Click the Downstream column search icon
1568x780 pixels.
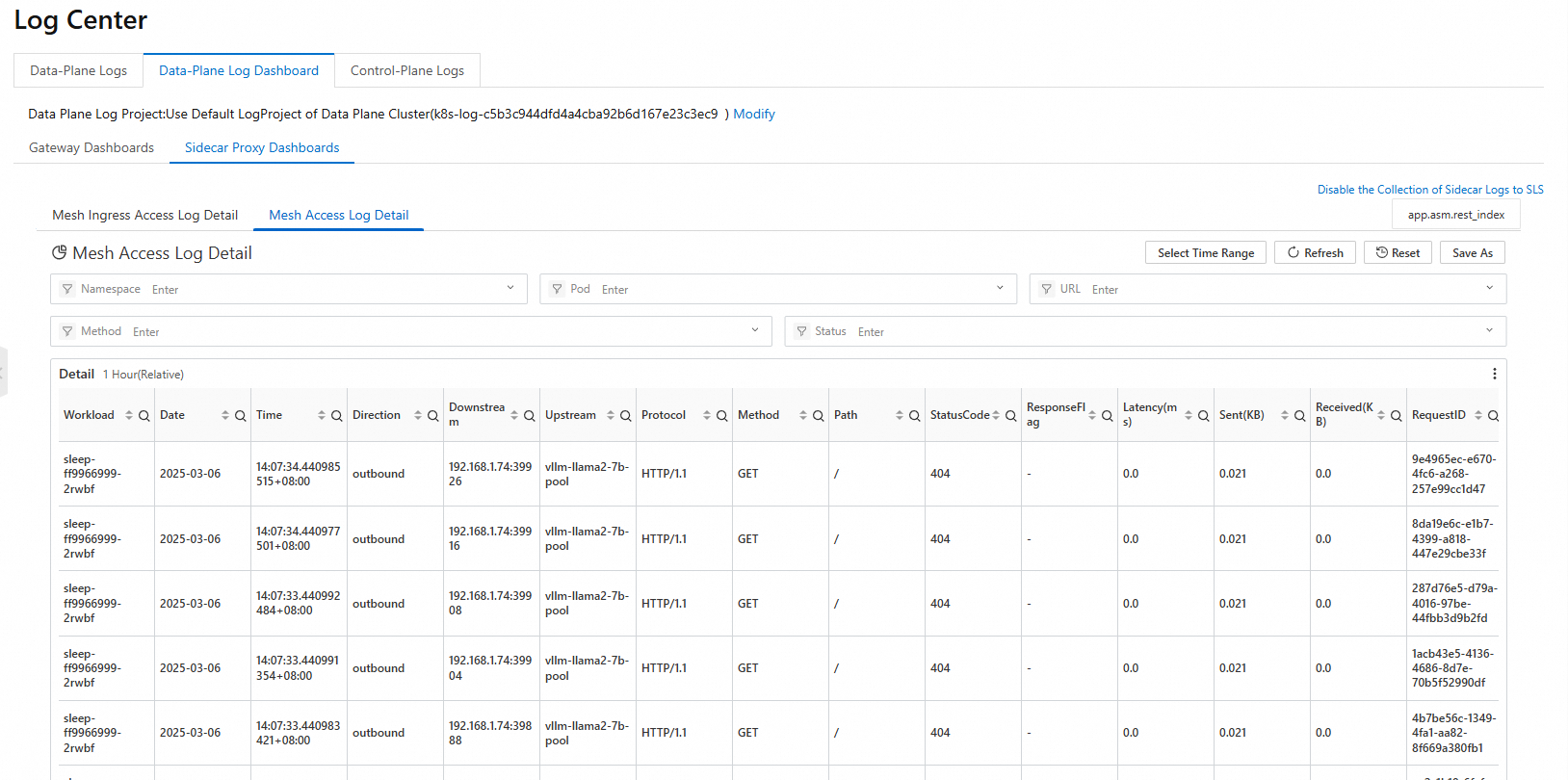click(530, 416)
